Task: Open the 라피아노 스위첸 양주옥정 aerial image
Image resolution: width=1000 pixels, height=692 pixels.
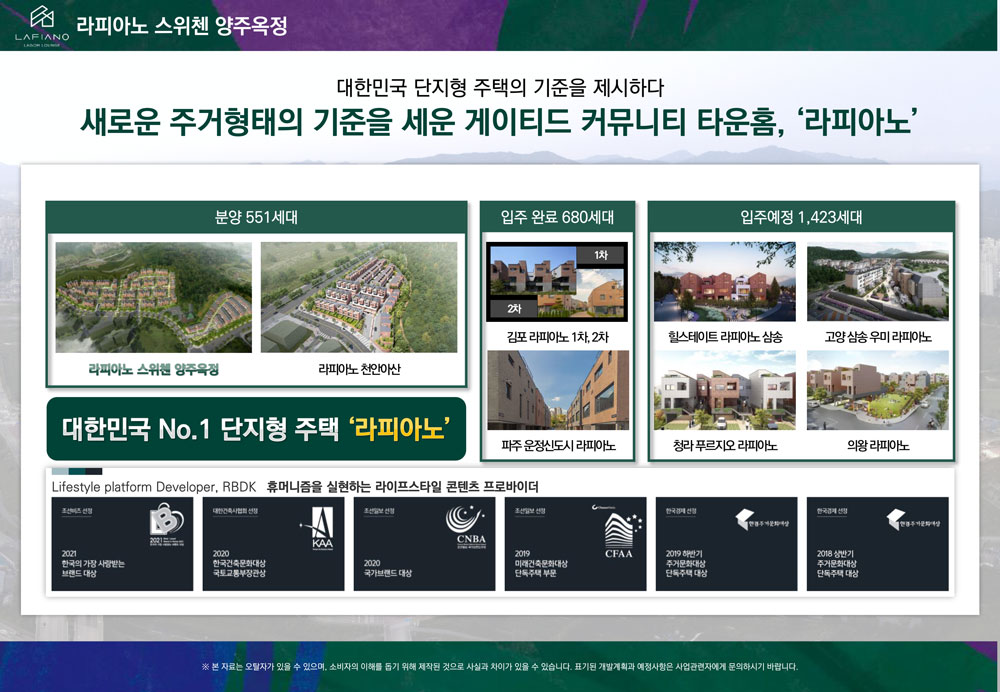Action: (153, 297)
